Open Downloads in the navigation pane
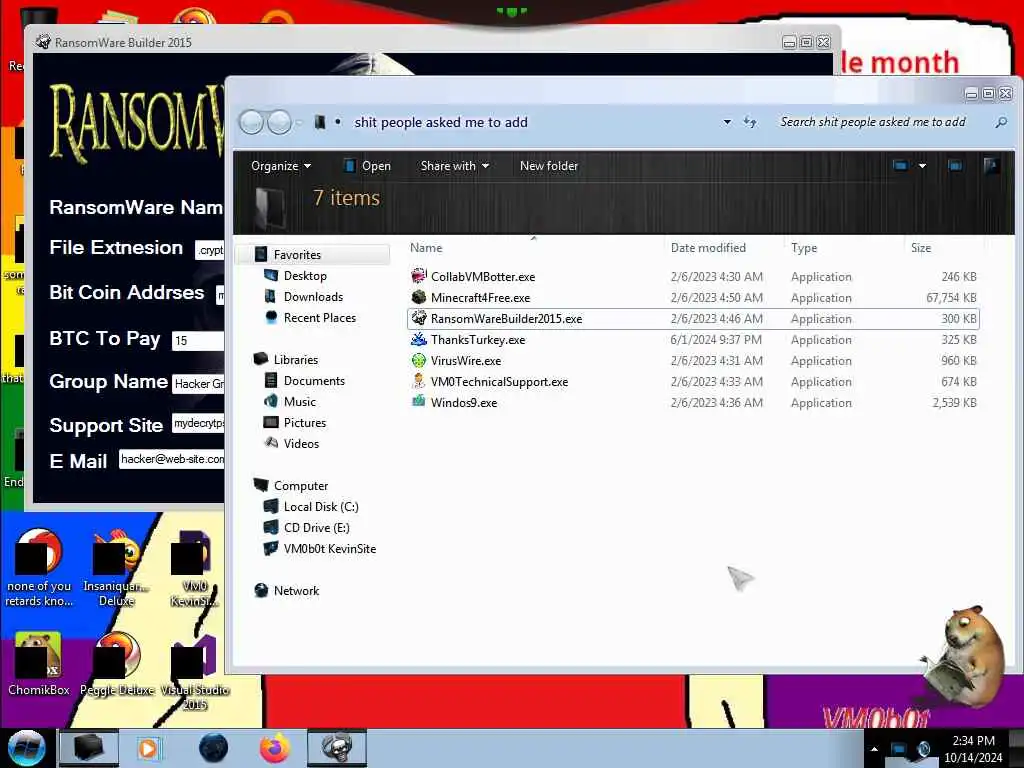 click(313, 296)
